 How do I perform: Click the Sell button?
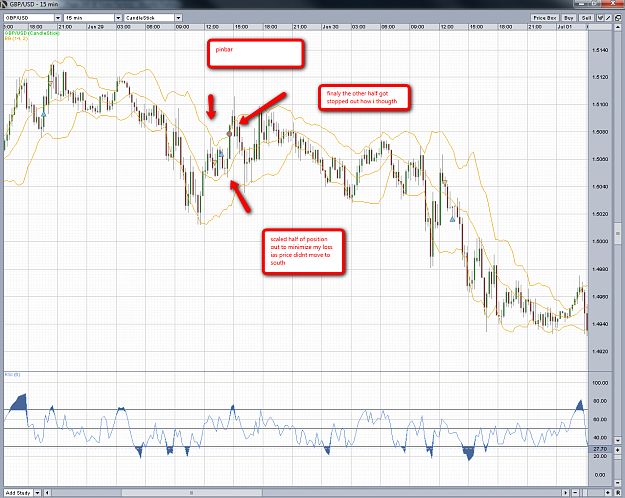coord(586,18)
